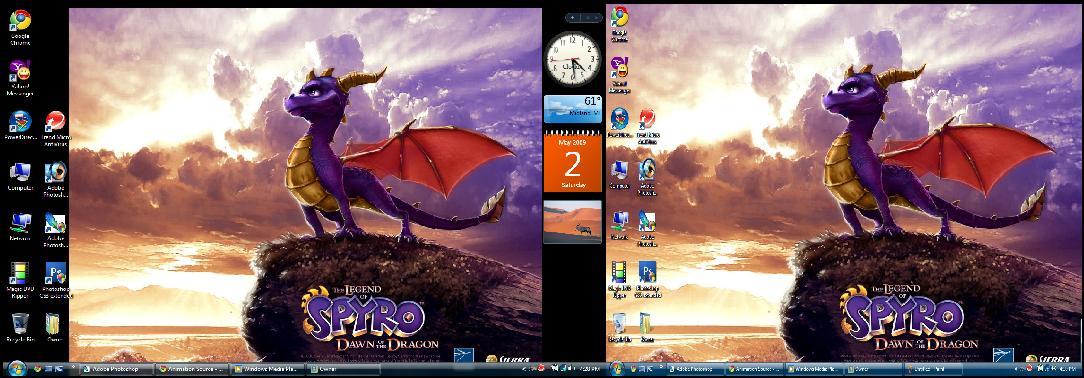Image resolution: width=1084 pixels, height=378 pixels.
Task: Click Switch Between Windows icon, left taskbar
Action: tap(59, 368)
